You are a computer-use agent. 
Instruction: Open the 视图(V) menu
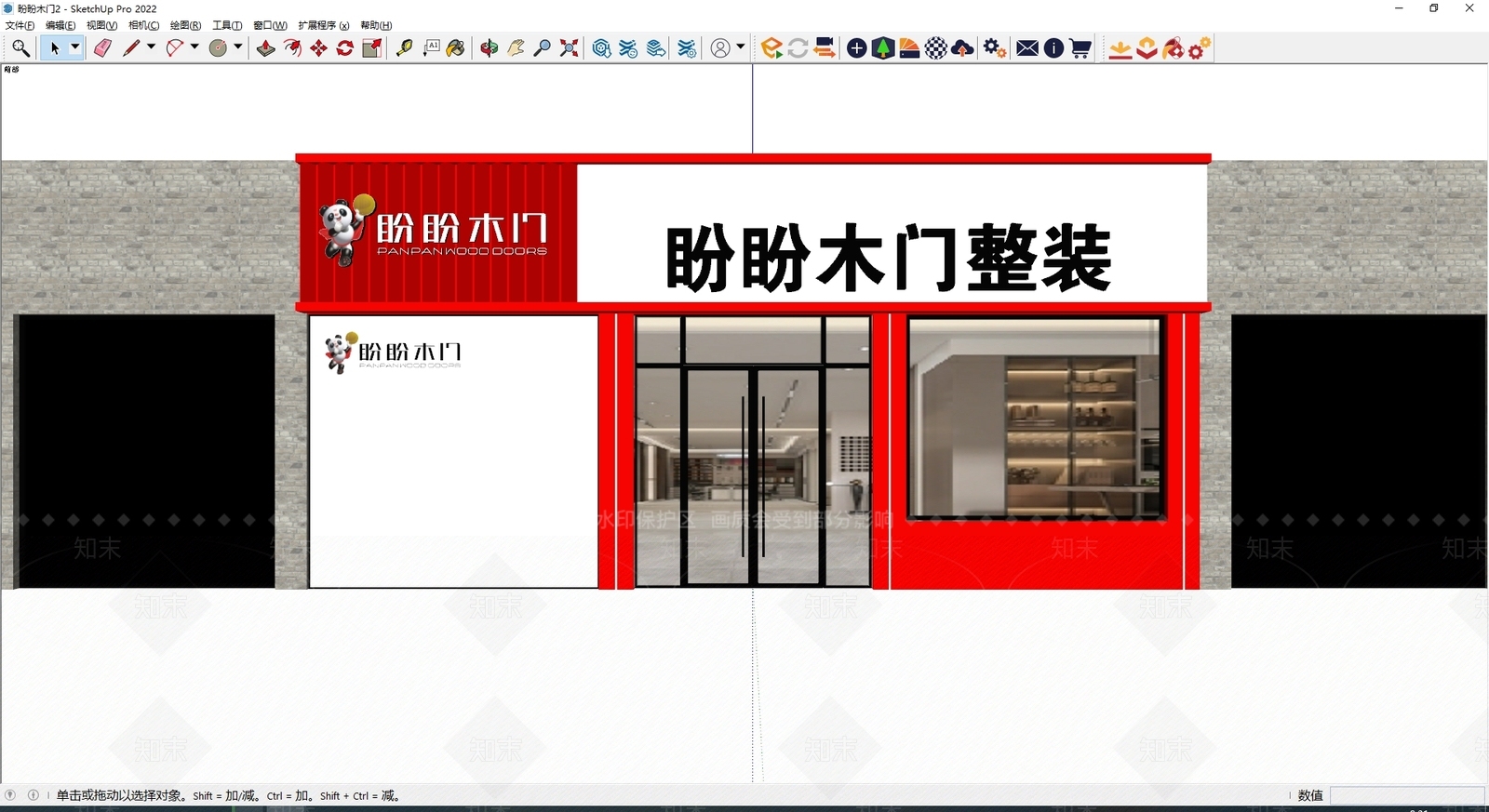tap(101, 25)
